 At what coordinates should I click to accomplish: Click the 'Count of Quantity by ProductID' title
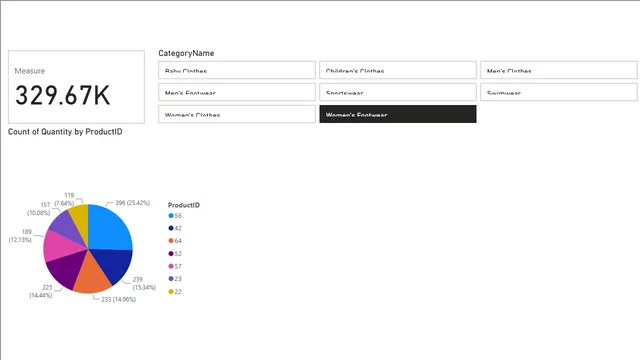click(65, 132)
